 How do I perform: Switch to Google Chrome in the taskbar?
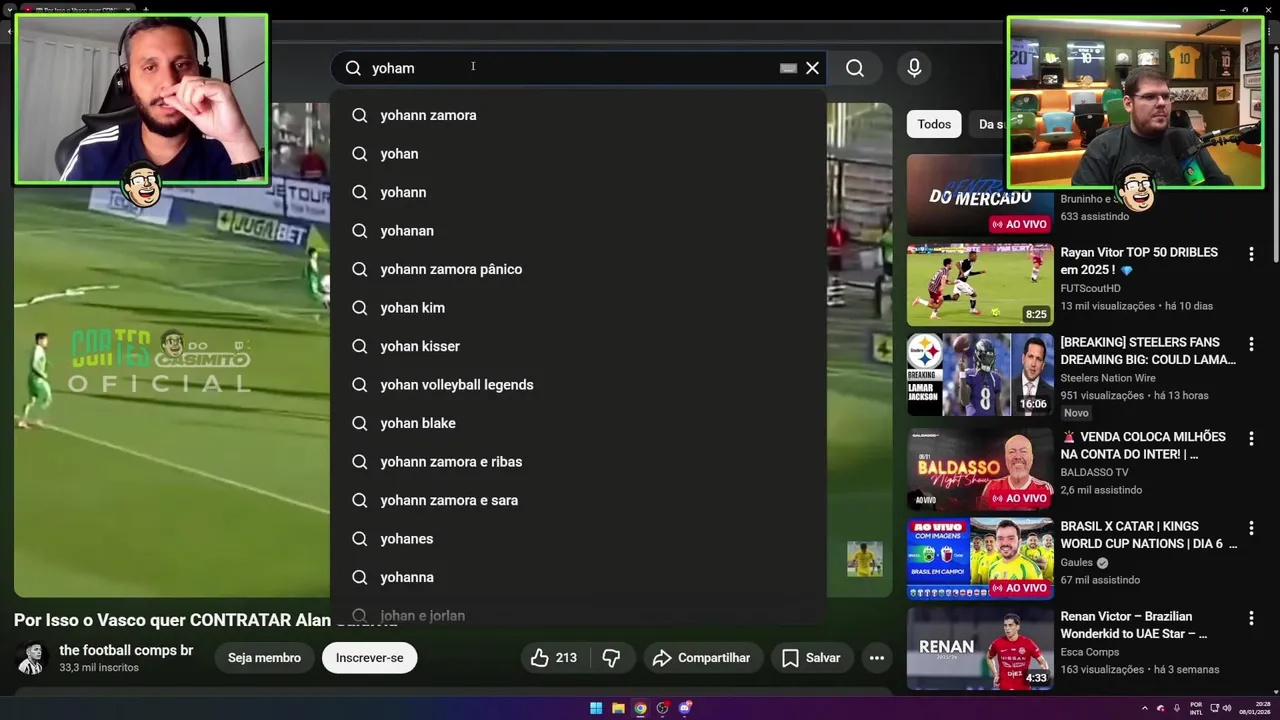point(640,708)
